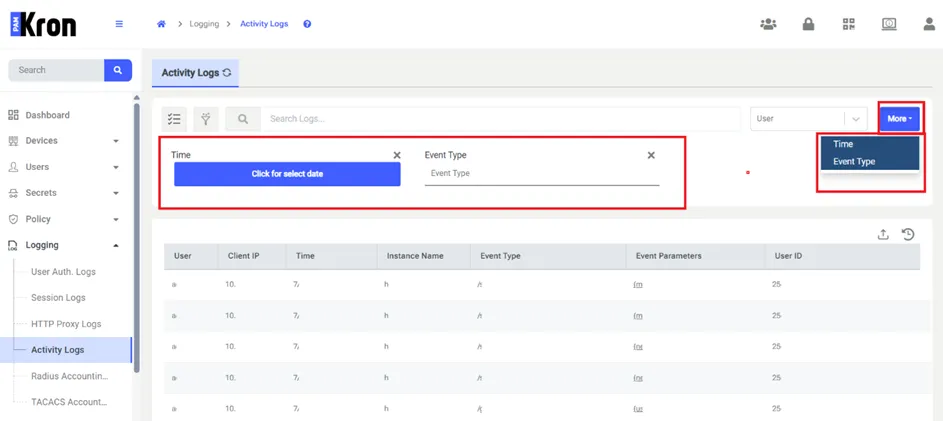Focus the sidebar Search field

click(x=56, y=70)
